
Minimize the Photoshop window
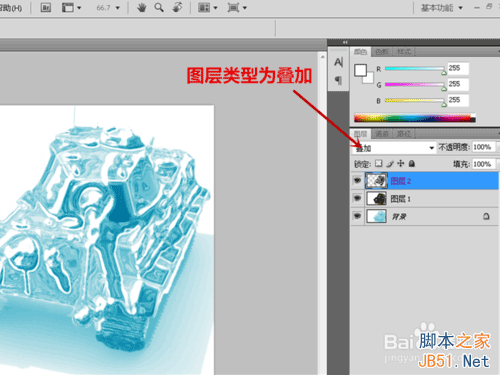(x=477, y=7)
